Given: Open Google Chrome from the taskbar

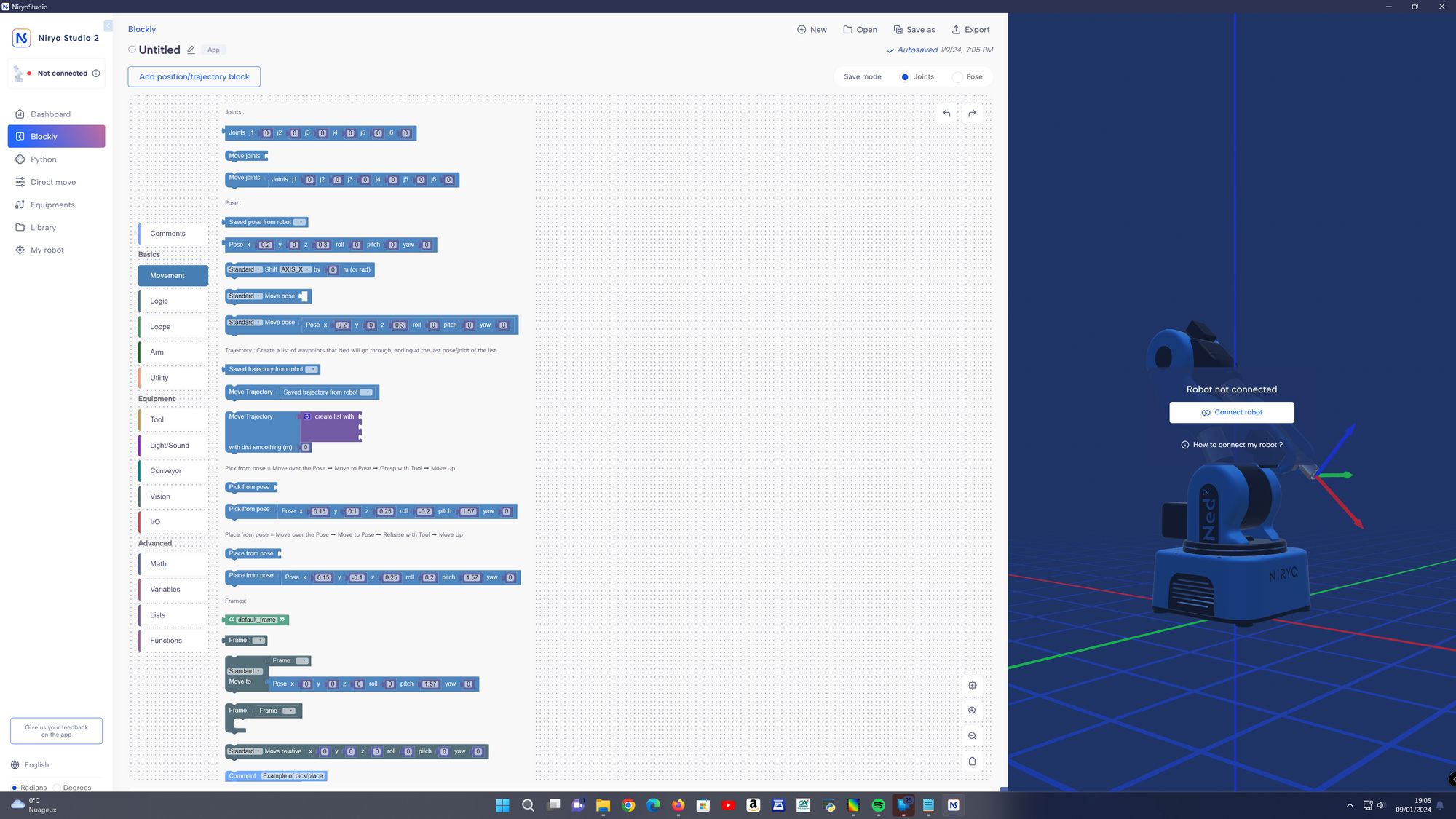Looking at the screenshot, I should point(628,805).
